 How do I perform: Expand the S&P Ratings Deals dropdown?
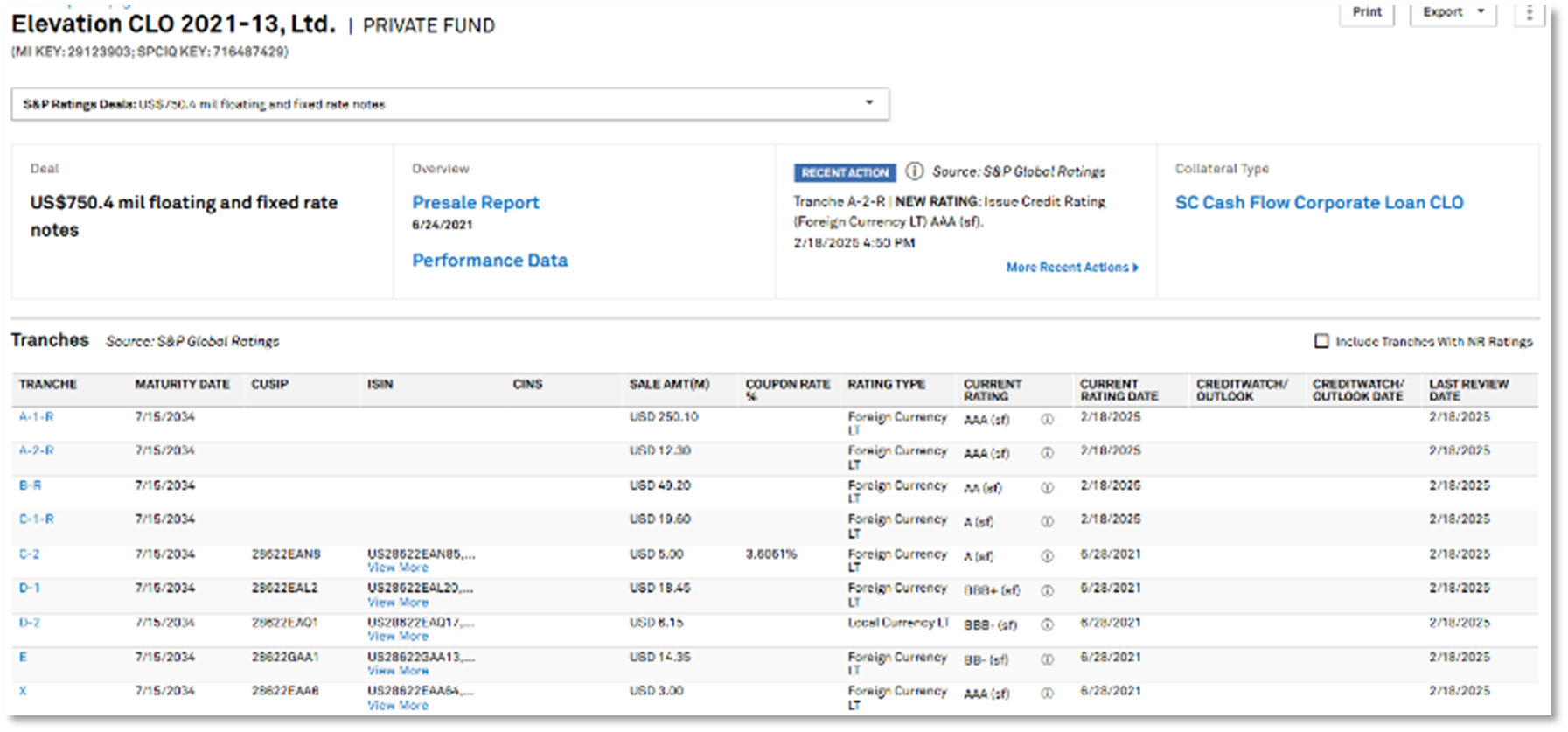pyautogui.click(x=868, y=103)
